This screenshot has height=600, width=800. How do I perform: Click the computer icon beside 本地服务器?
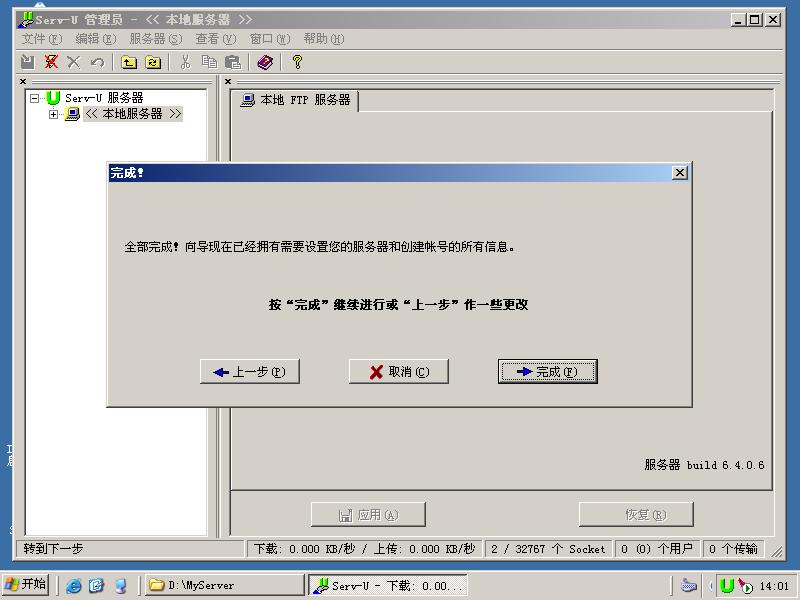(72, 113)
